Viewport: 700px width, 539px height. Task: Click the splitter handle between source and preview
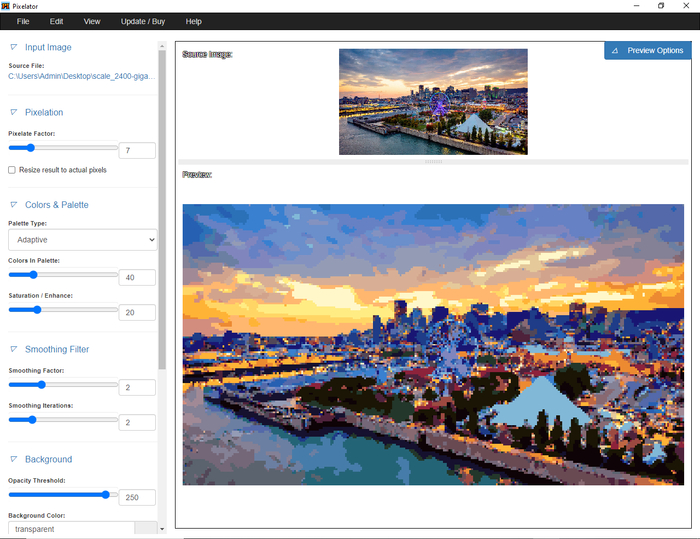[433, 161]
